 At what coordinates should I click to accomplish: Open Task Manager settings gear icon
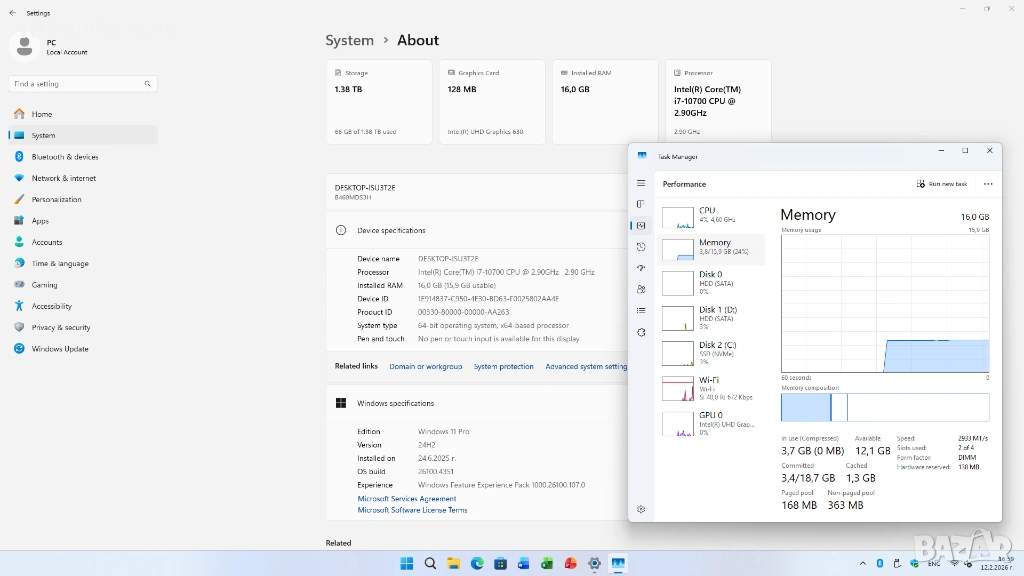click(x=641, y=509)
